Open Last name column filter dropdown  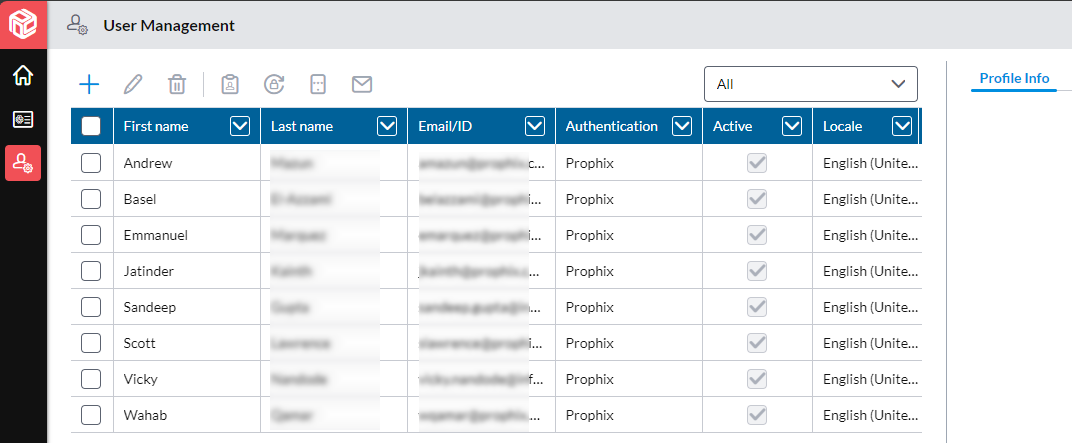coord(387,126)
